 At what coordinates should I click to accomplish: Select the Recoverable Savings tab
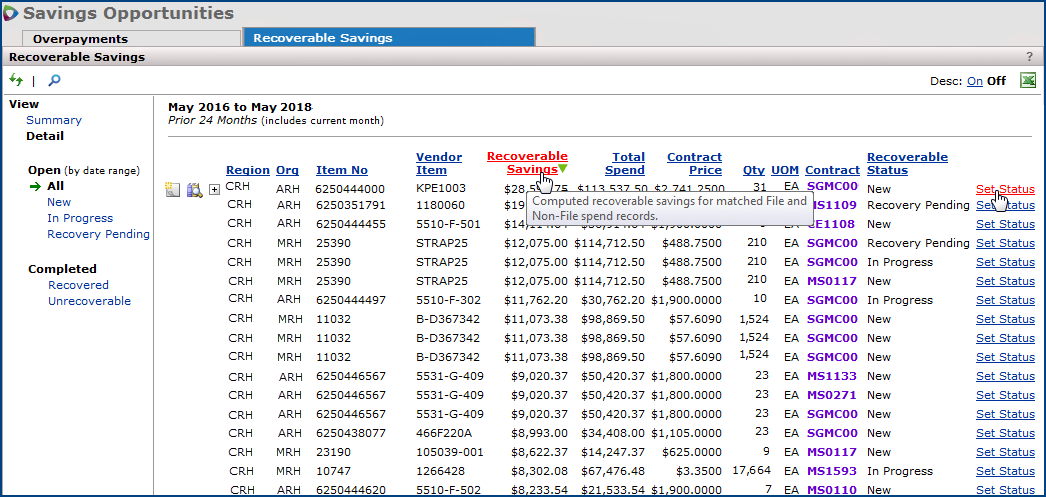pyautogui.click(x=322, y=38)
